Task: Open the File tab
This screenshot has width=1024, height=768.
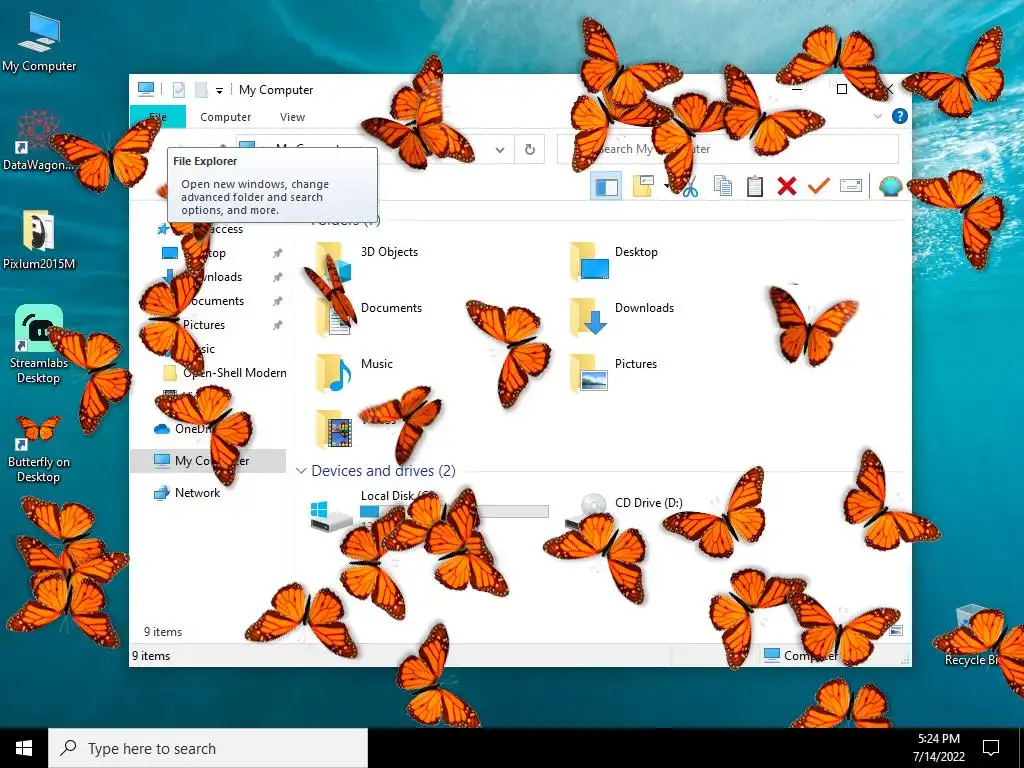Action: pos(158,117)
